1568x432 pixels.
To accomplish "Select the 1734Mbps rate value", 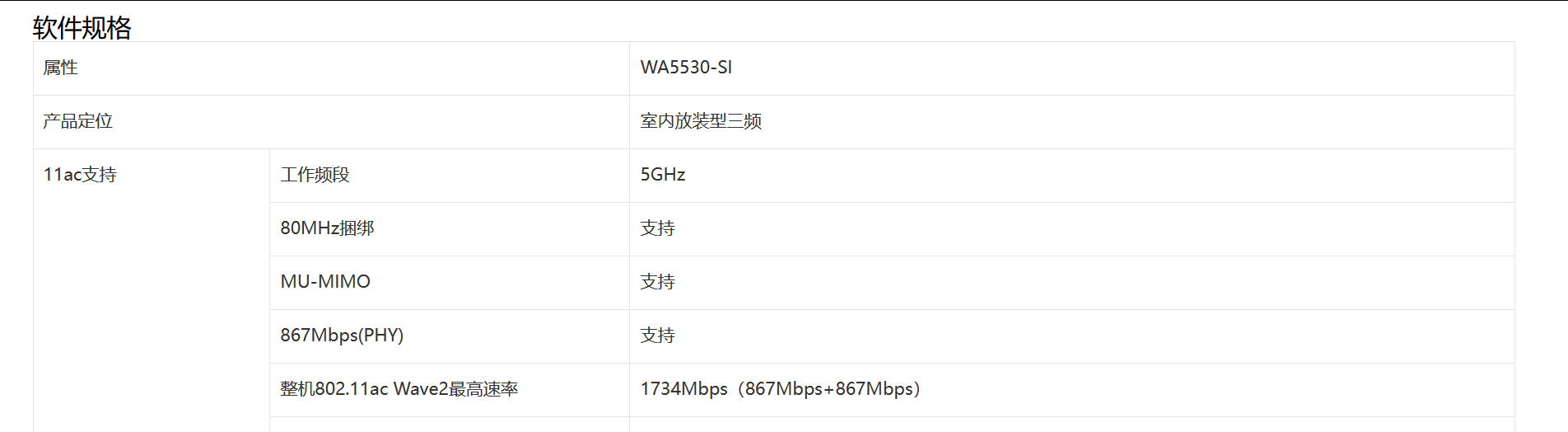I will pos(684,389).
